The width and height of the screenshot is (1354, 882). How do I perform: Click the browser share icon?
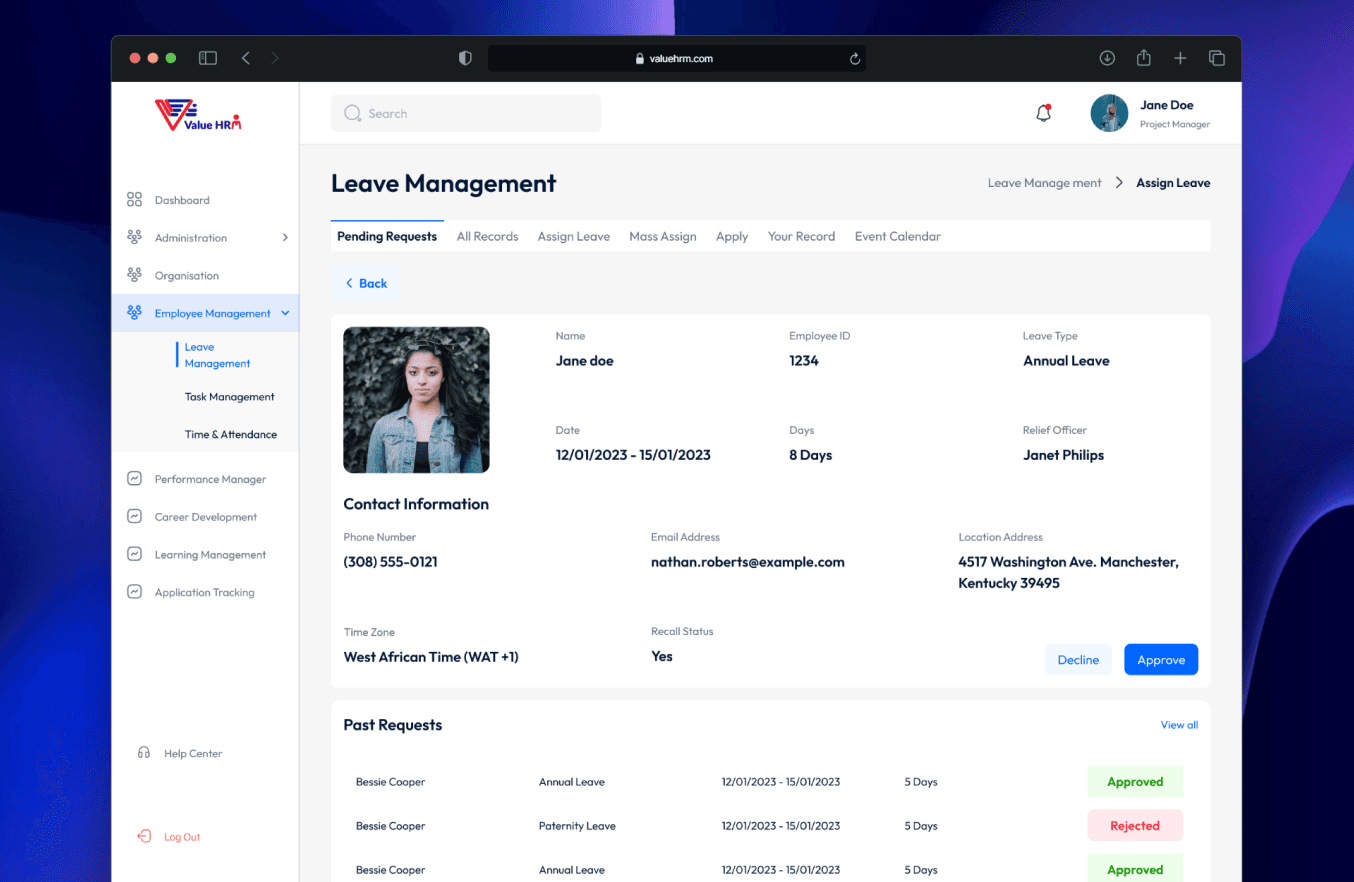tap(1144, 58)
